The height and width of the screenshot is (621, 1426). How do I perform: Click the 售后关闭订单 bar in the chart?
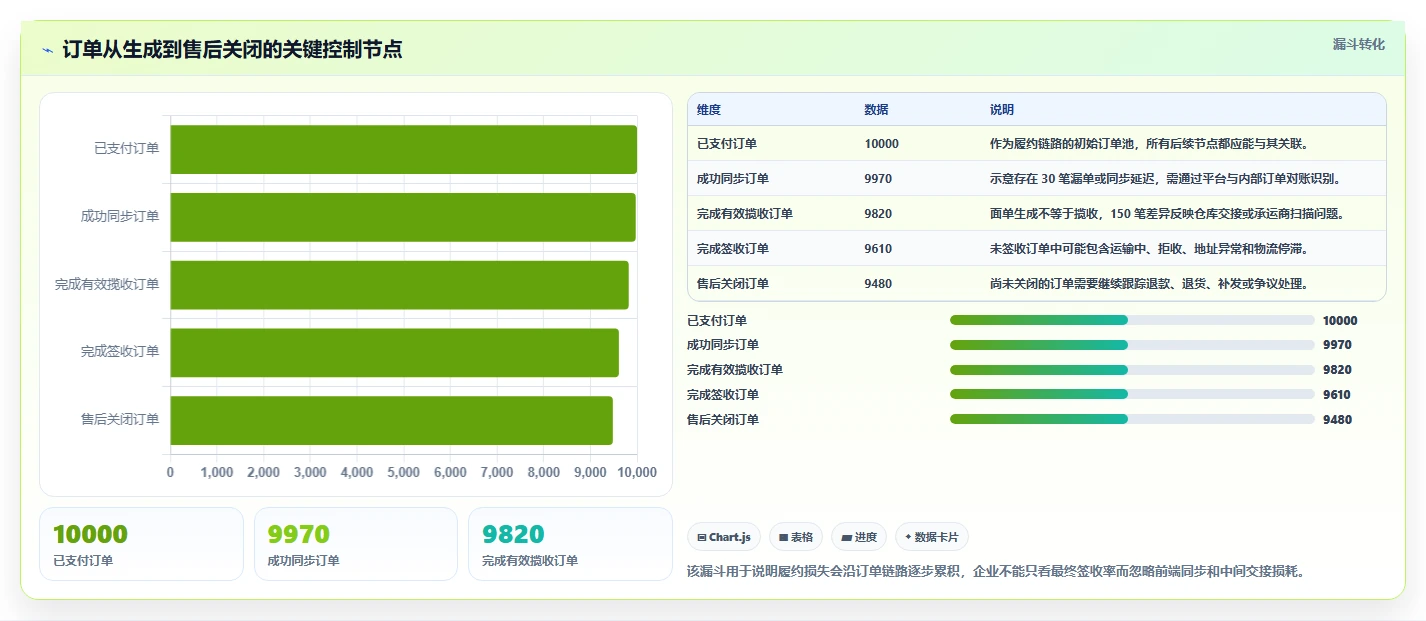click(392, 420)
